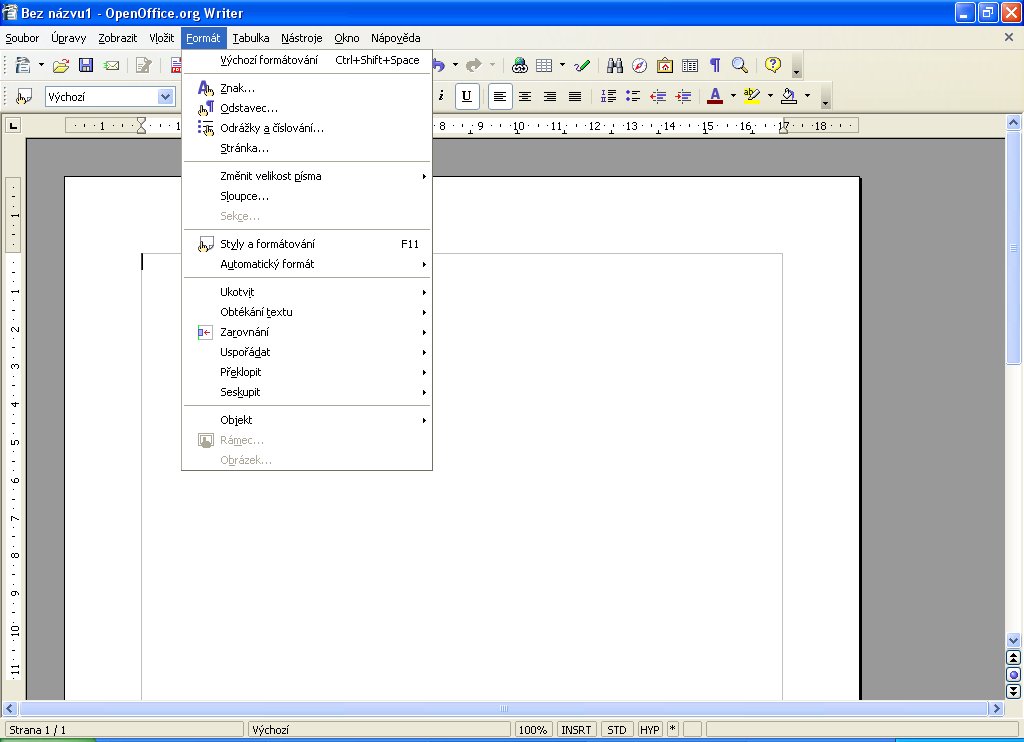The width and height of the screenshot is (1024, 742).
Task: Select Stránka... in the Formát menu
Action: click(307, 148)
